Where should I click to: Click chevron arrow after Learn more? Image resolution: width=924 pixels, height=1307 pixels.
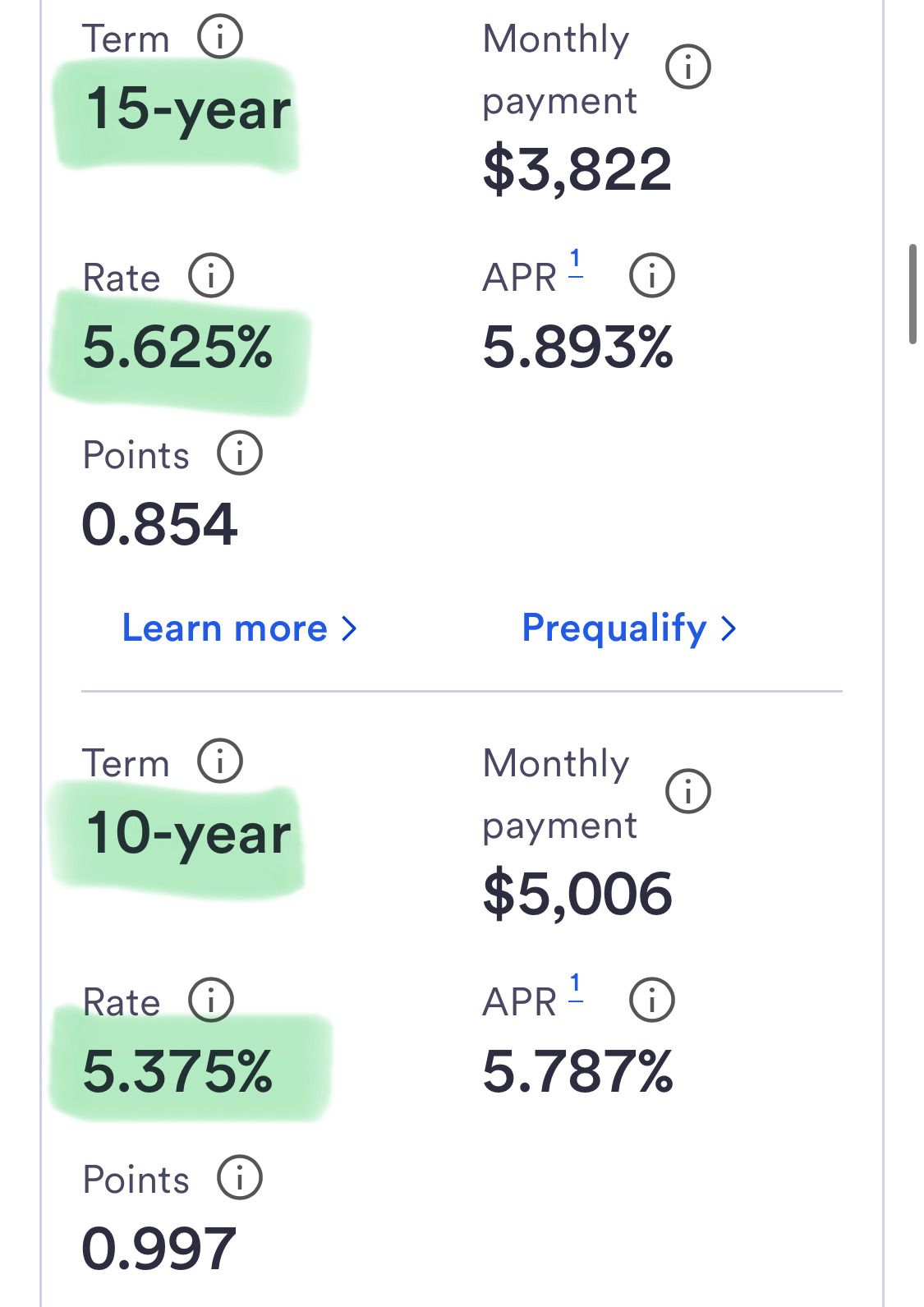pos(350,629)
